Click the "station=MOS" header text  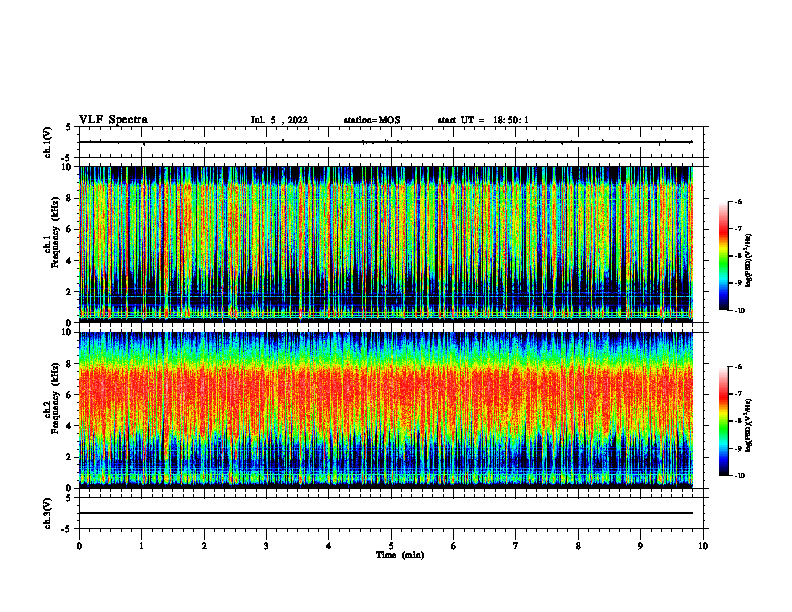pos(372,120)
